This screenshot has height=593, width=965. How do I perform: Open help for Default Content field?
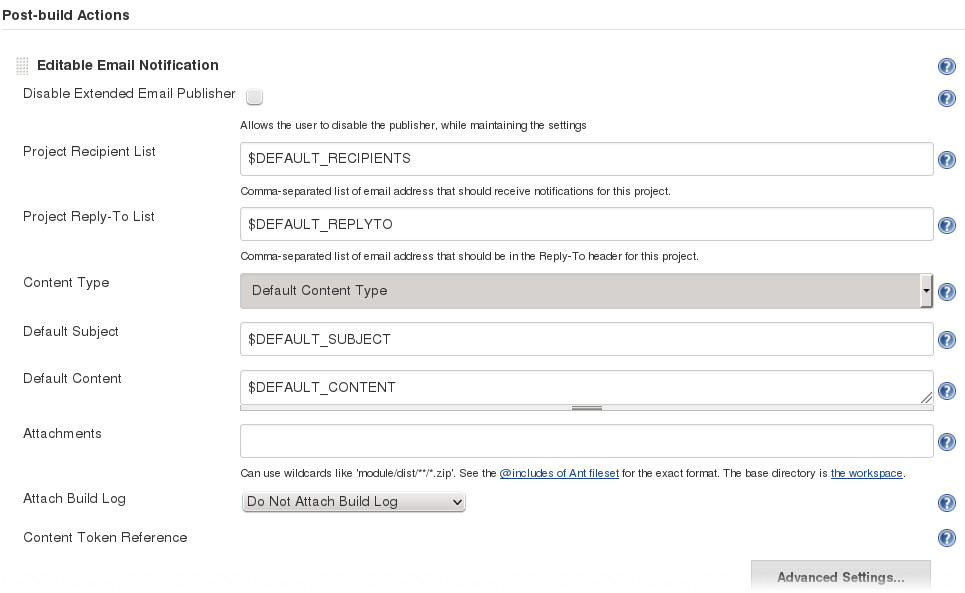coord(946,391)
